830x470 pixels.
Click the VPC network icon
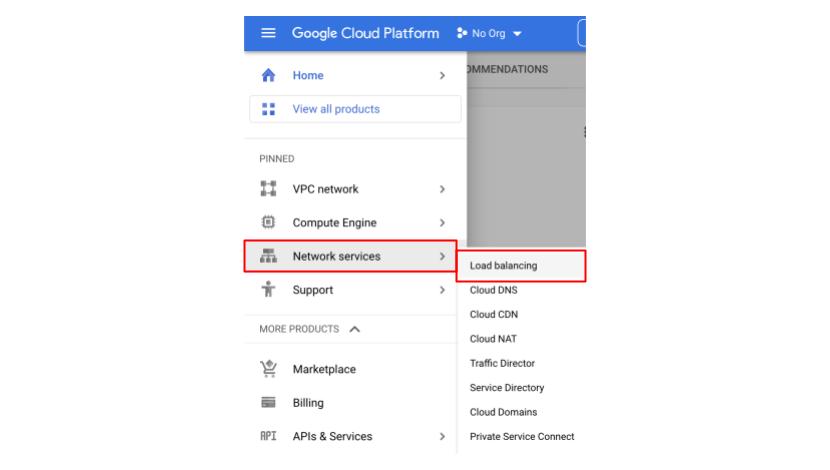pyautogui.click(x=268, y=188)
